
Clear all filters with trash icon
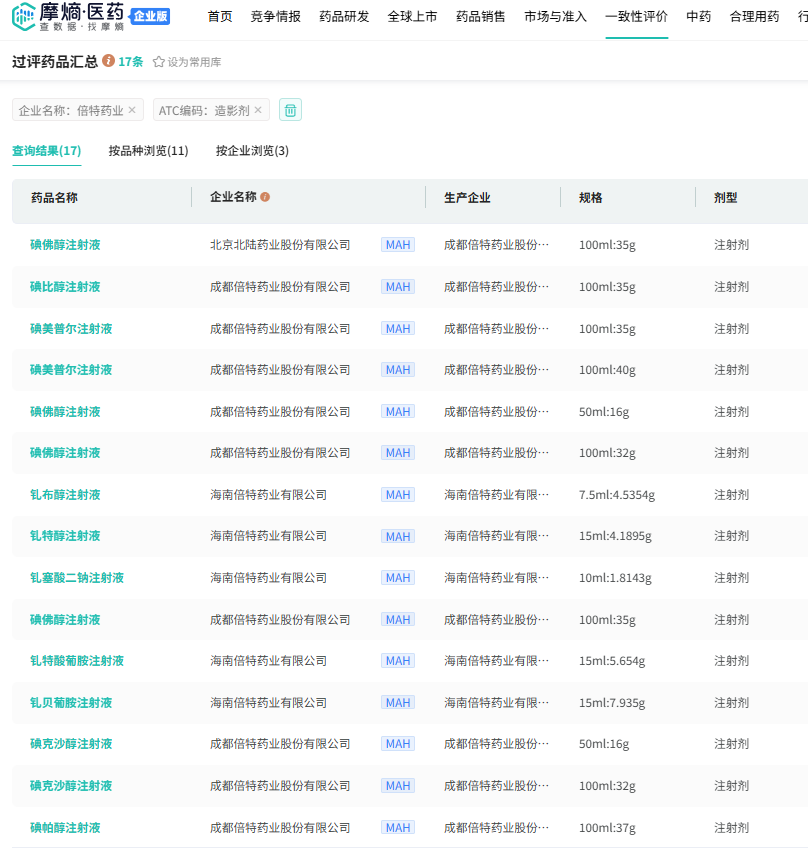coord(290,110)
